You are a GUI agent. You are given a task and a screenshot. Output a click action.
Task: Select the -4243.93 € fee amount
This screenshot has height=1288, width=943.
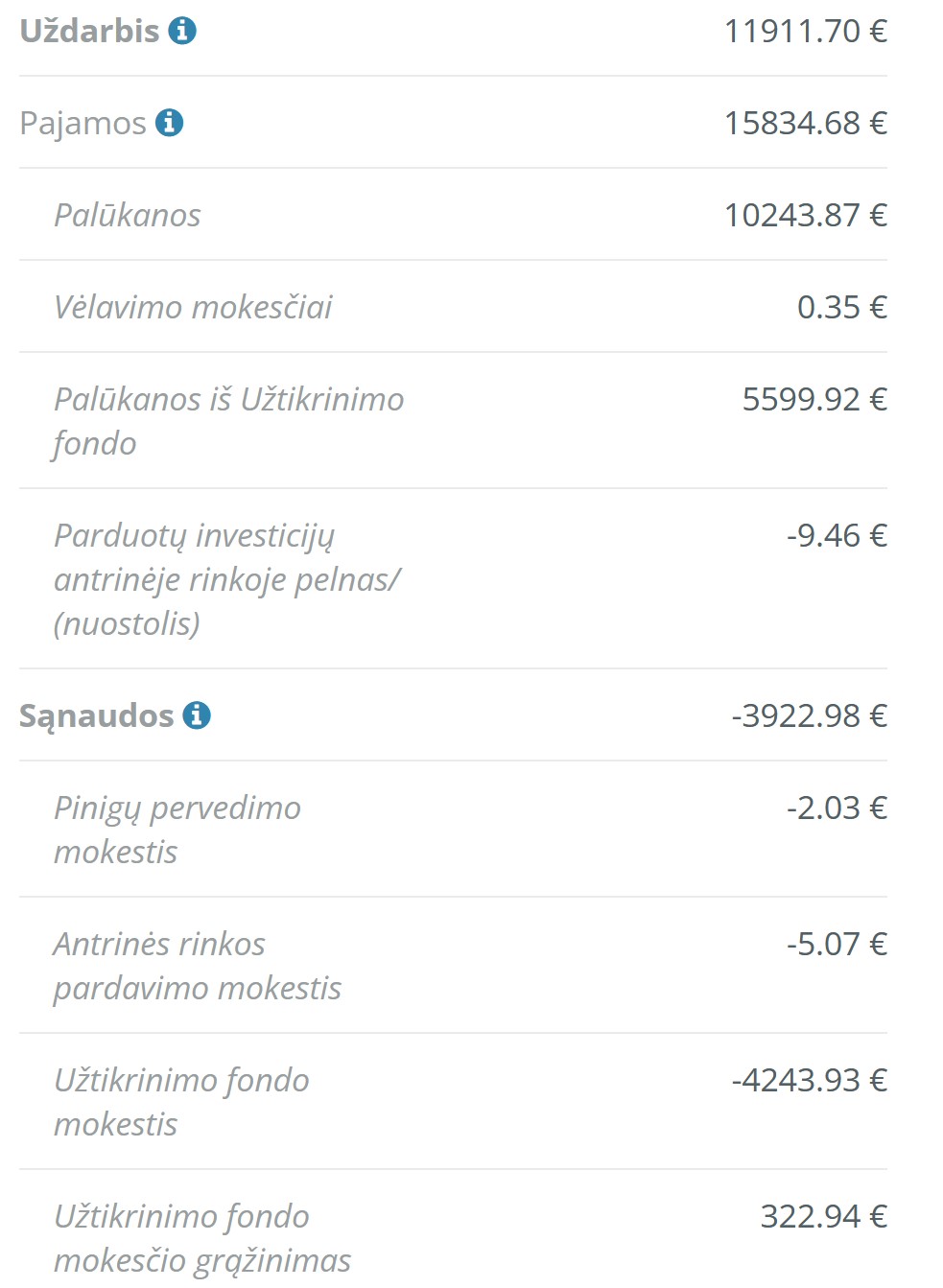pos(809,1080)
